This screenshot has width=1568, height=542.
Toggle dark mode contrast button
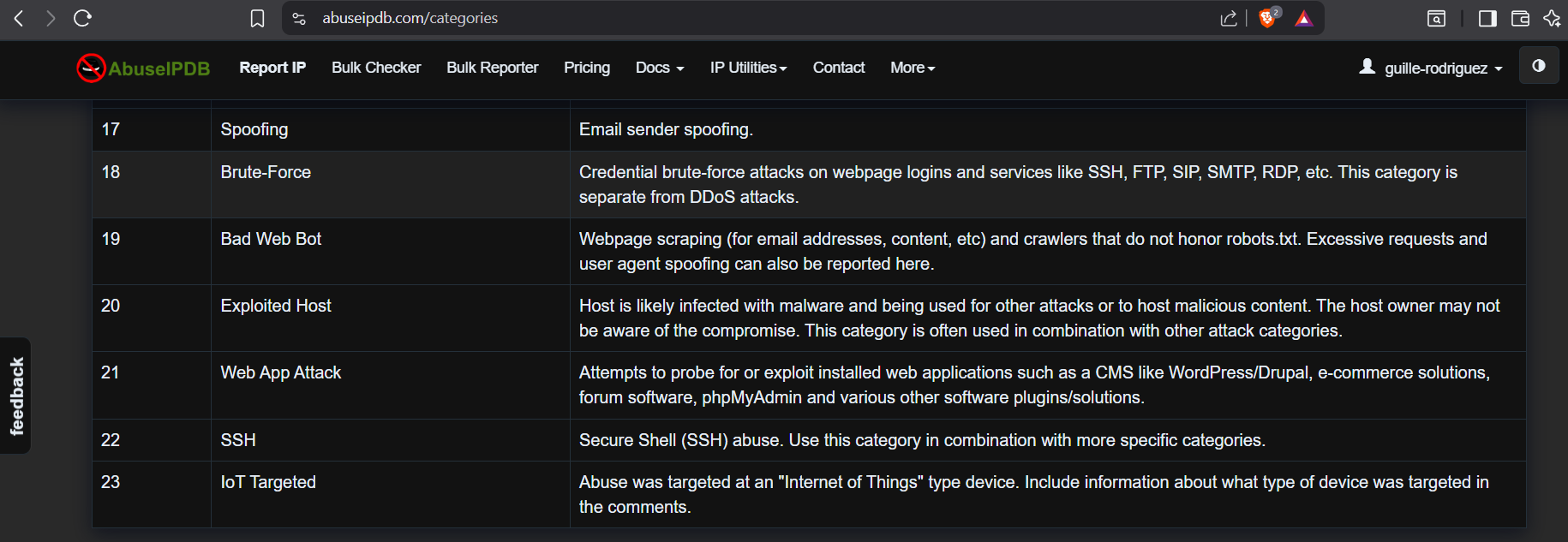tap(1538, 66)
